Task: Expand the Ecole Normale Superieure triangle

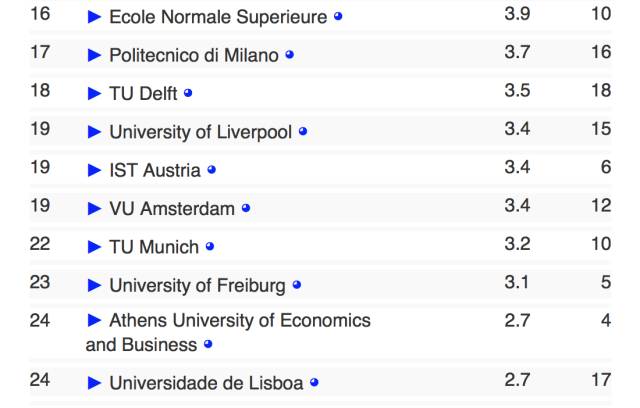Action: point(95,17)
